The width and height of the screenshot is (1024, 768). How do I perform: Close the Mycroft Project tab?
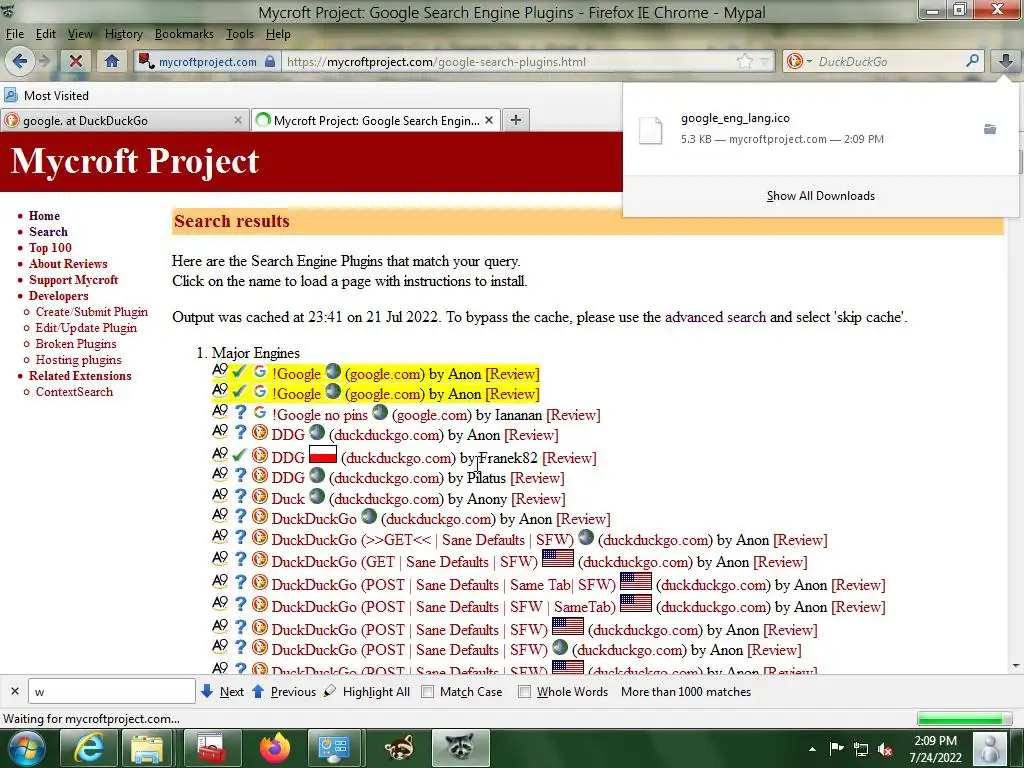click(488, 120)
